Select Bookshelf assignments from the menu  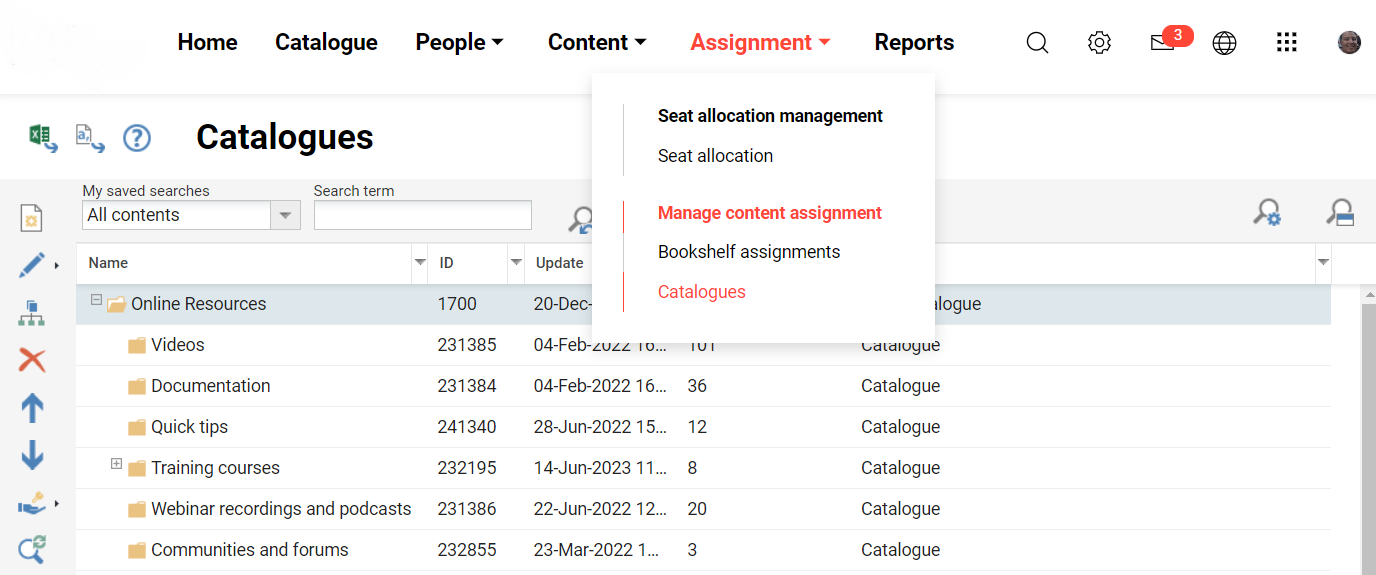tap(748, 252)
